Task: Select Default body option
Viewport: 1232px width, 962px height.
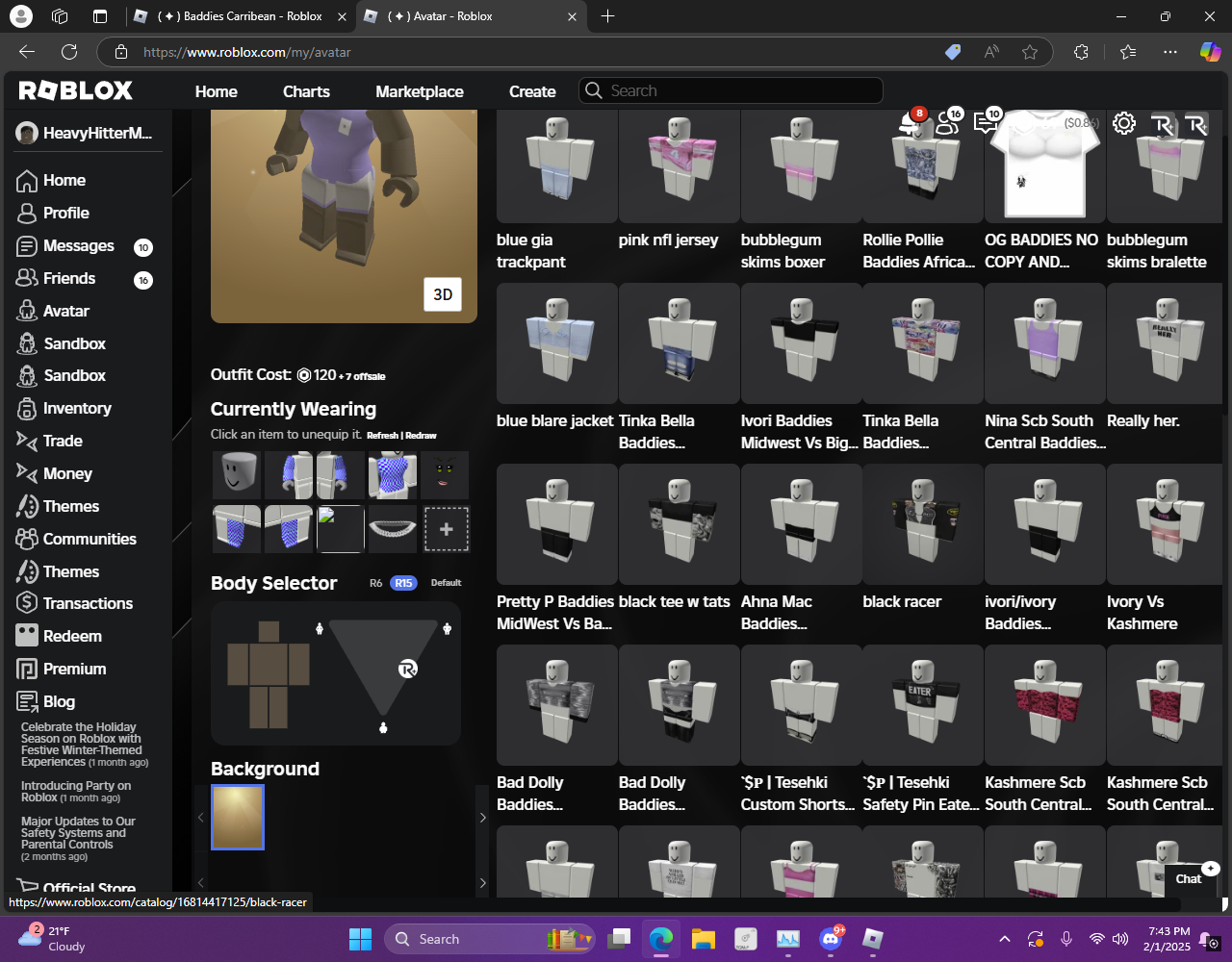Action: tap(446, 583)
